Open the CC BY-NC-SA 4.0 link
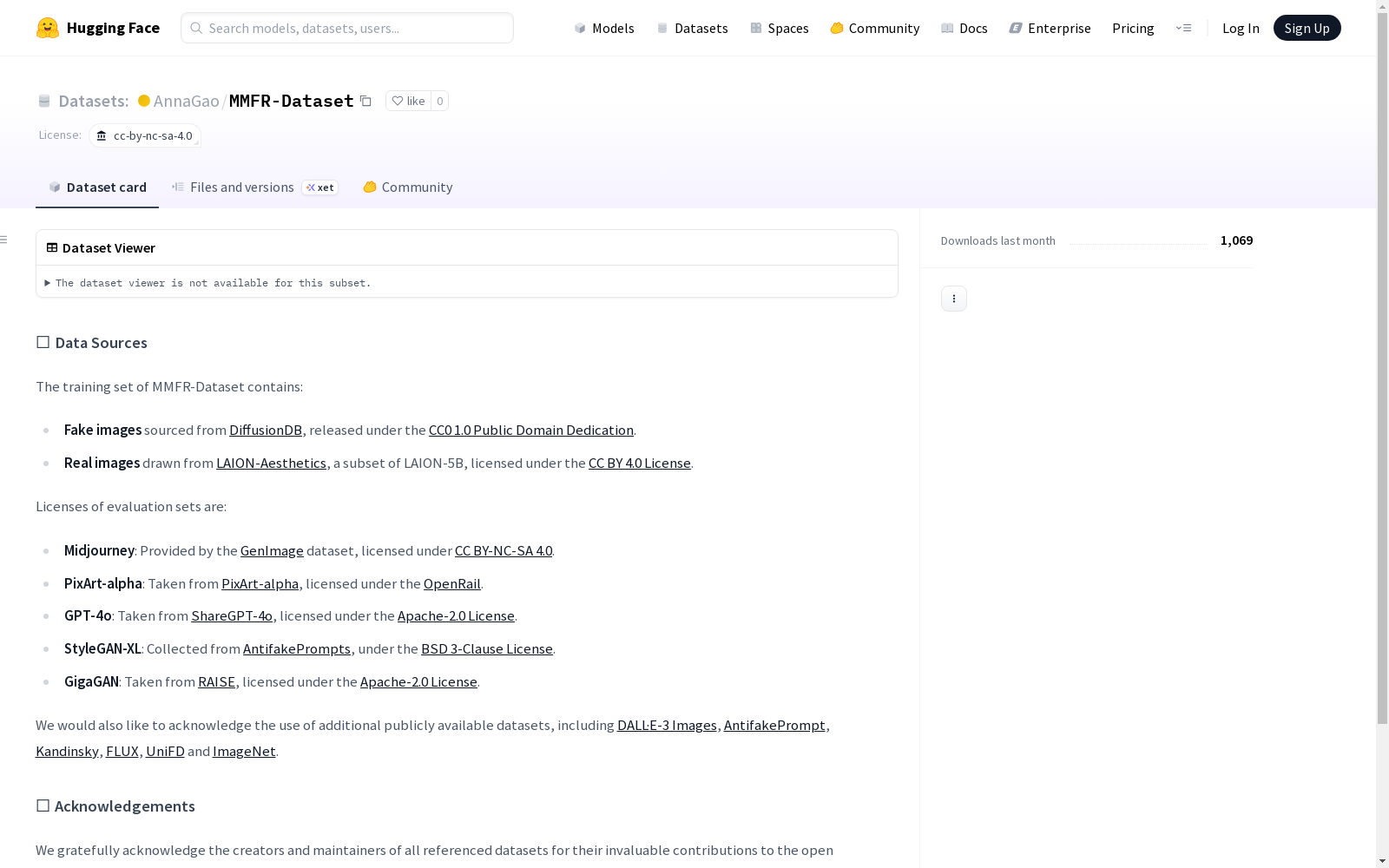The image size is (1389, 868). [504, 551]
